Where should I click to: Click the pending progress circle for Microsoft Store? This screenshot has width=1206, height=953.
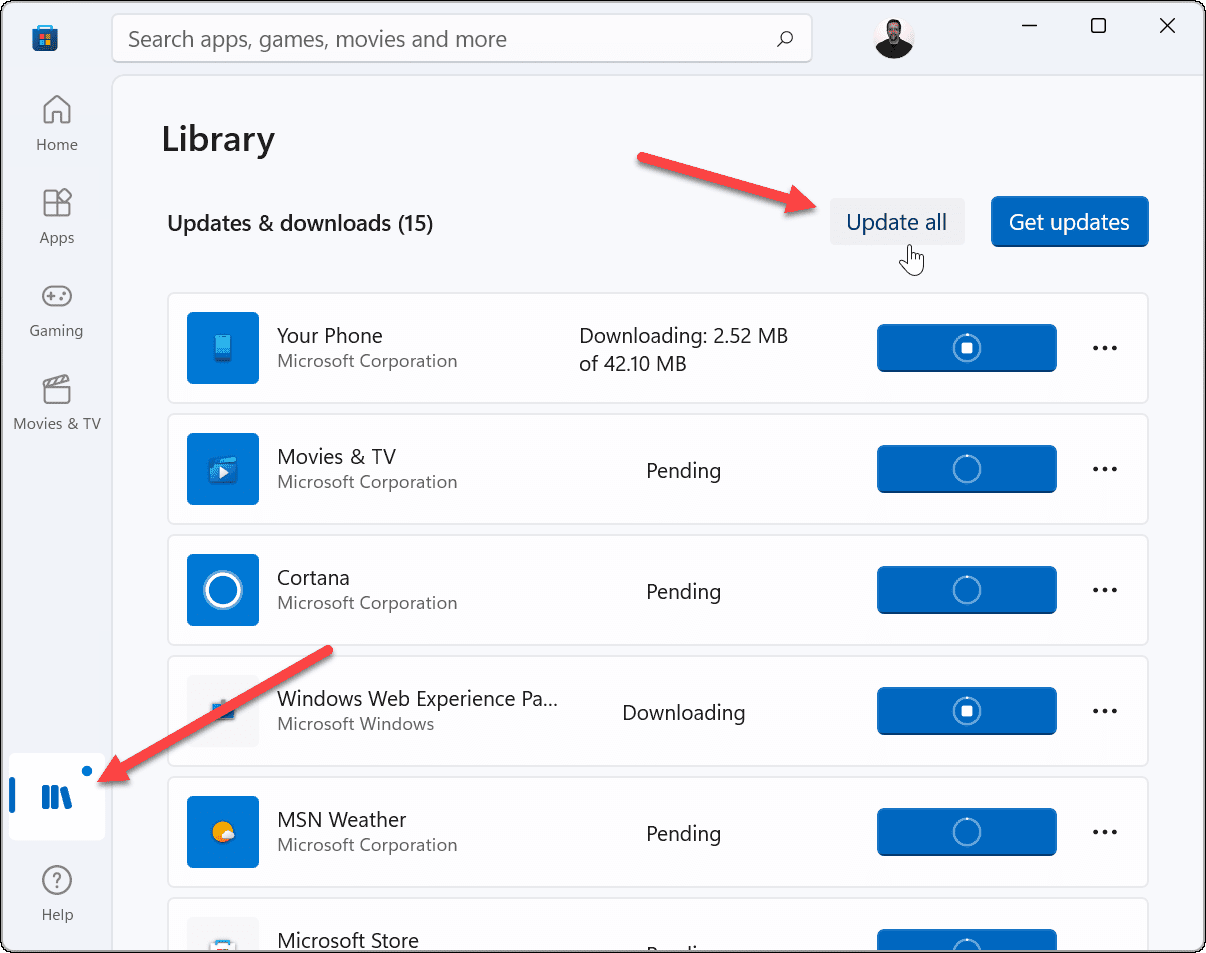pos(966,940)
